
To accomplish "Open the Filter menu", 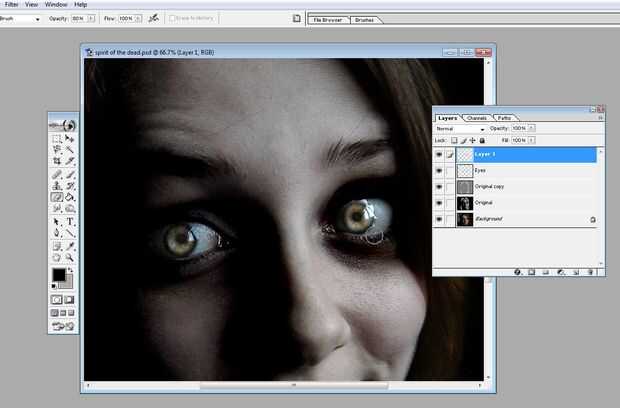I will pyautogui.click(x=11, y=5).
